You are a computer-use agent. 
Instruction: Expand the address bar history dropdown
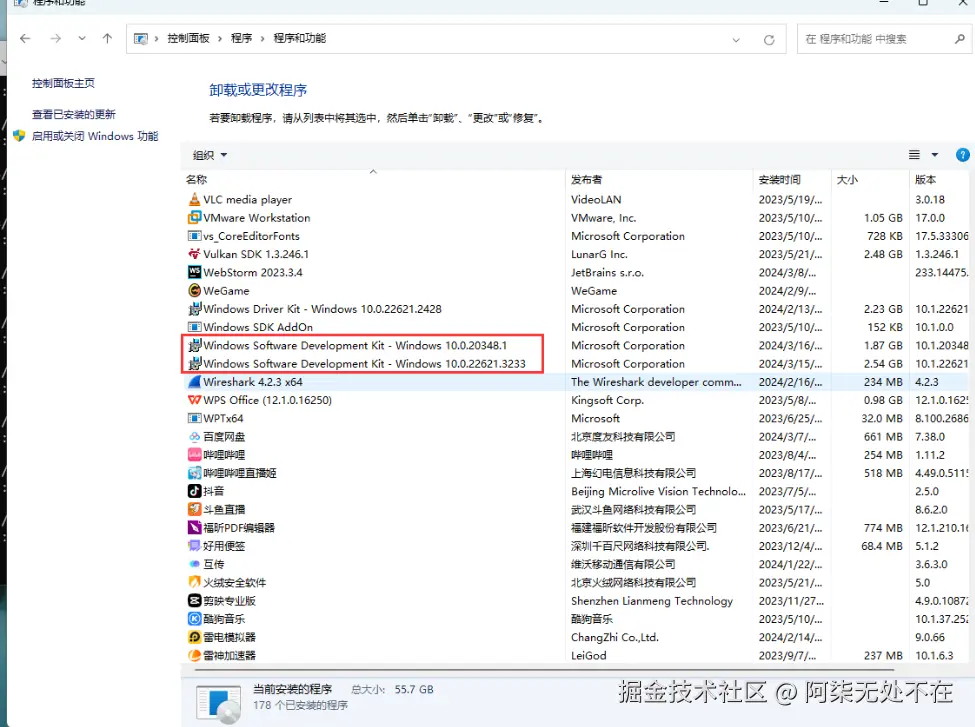pyautogui.click(x=736, y=40)
